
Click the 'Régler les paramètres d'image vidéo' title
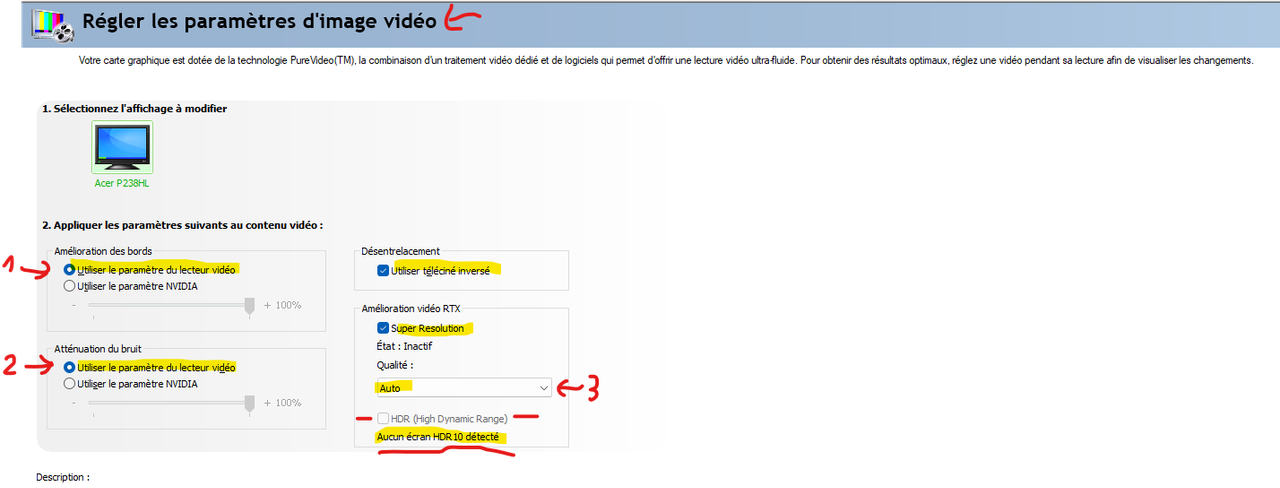pos(259,20)
